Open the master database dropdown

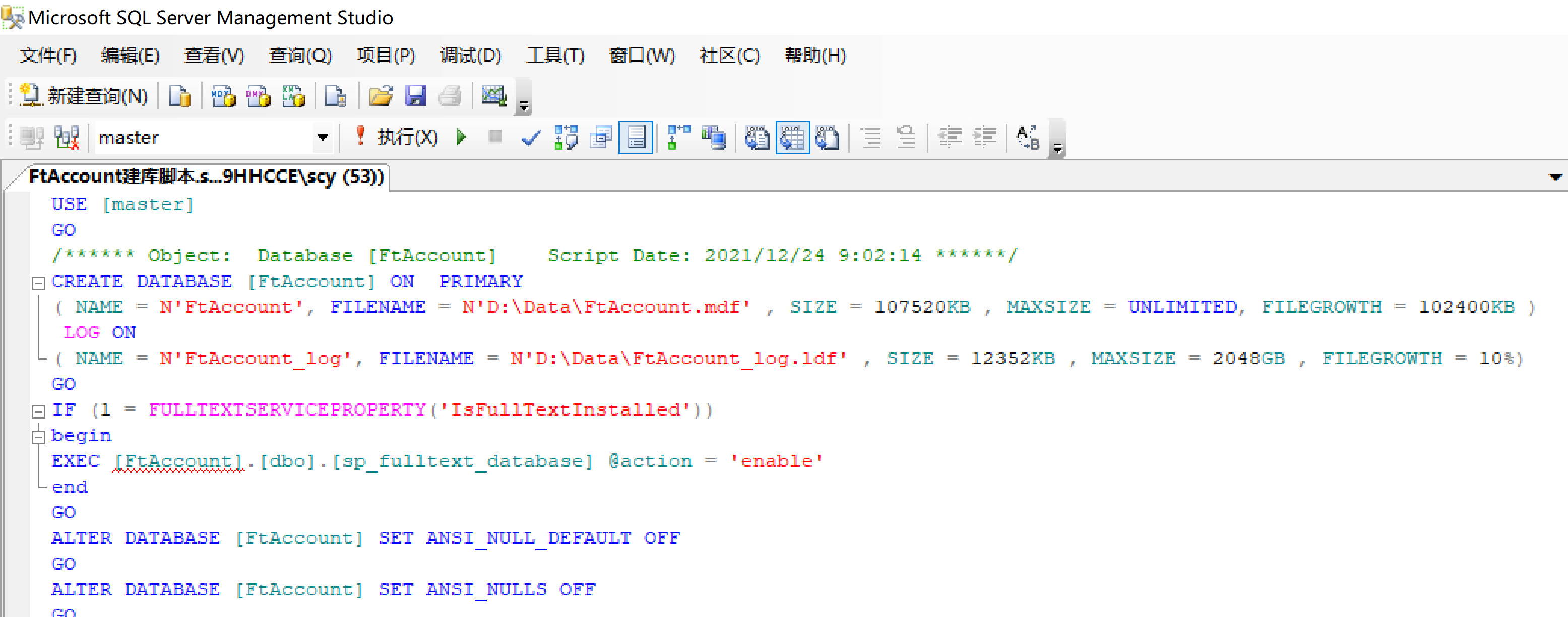[x=323, y=138]
